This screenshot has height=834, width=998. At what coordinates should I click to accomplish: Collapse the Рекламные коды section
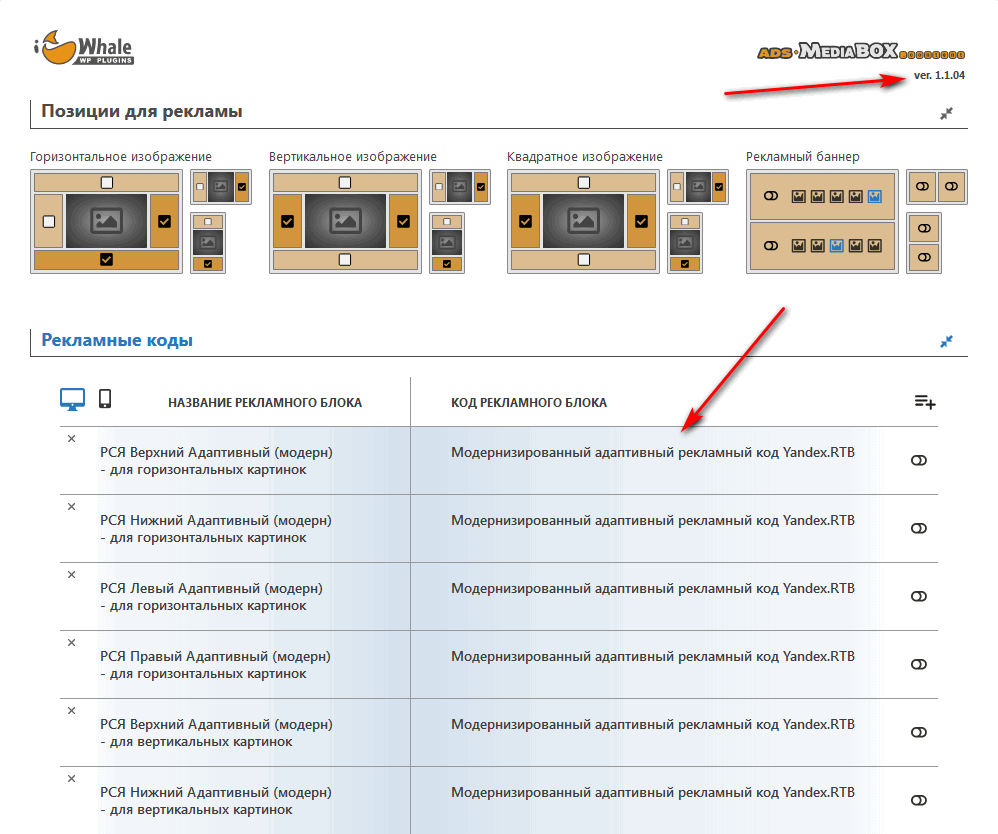(946, 342)
